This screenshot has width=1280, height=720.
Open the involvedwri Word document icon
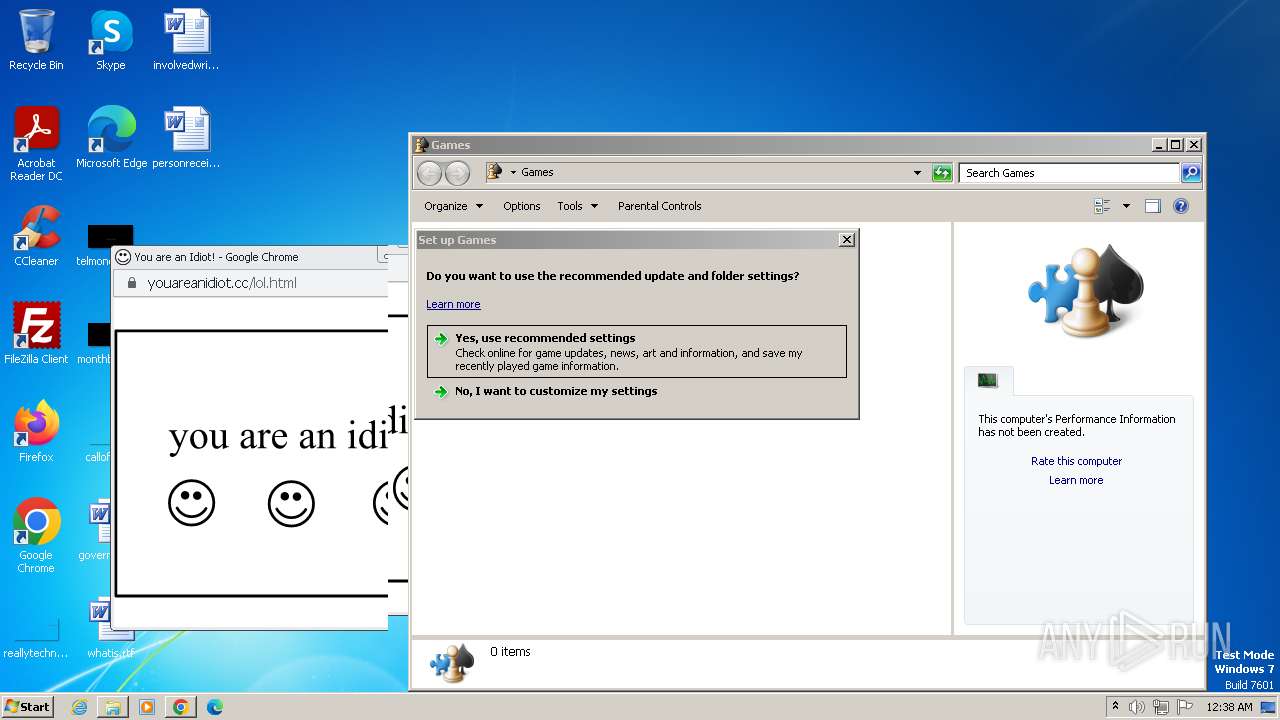[x=186, y=40]
